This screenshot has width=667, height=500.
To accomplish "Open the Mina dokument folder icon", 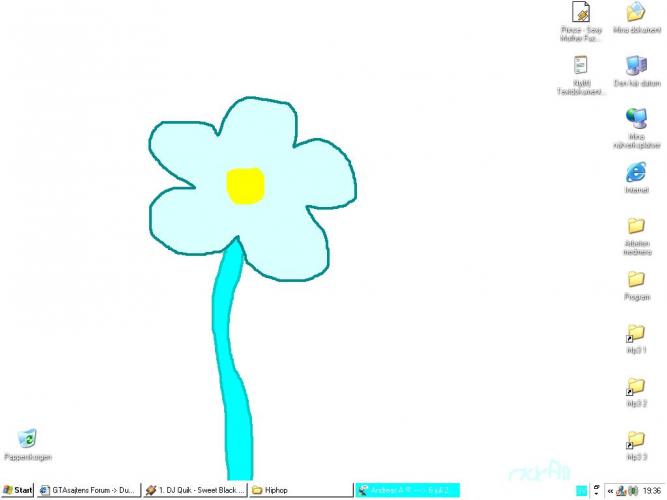I will tap(636, 12).
